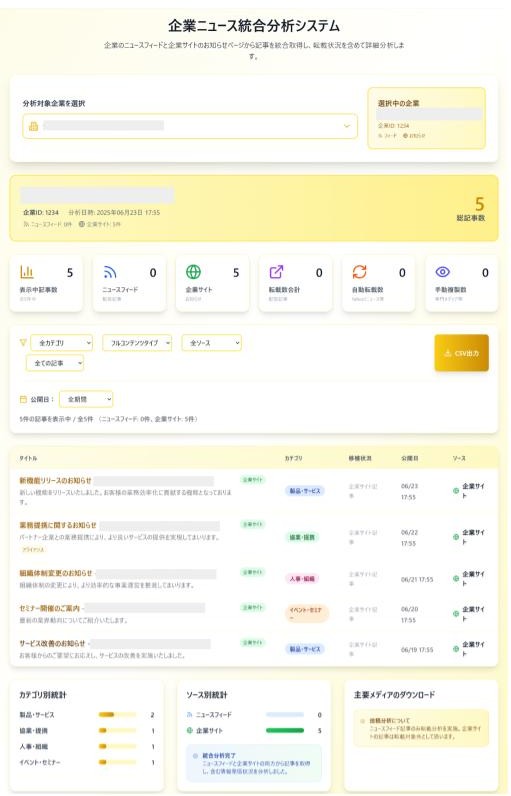Click the calendar icon next to 公開日
The image size is (511, 796).
(x=23, y=400)
